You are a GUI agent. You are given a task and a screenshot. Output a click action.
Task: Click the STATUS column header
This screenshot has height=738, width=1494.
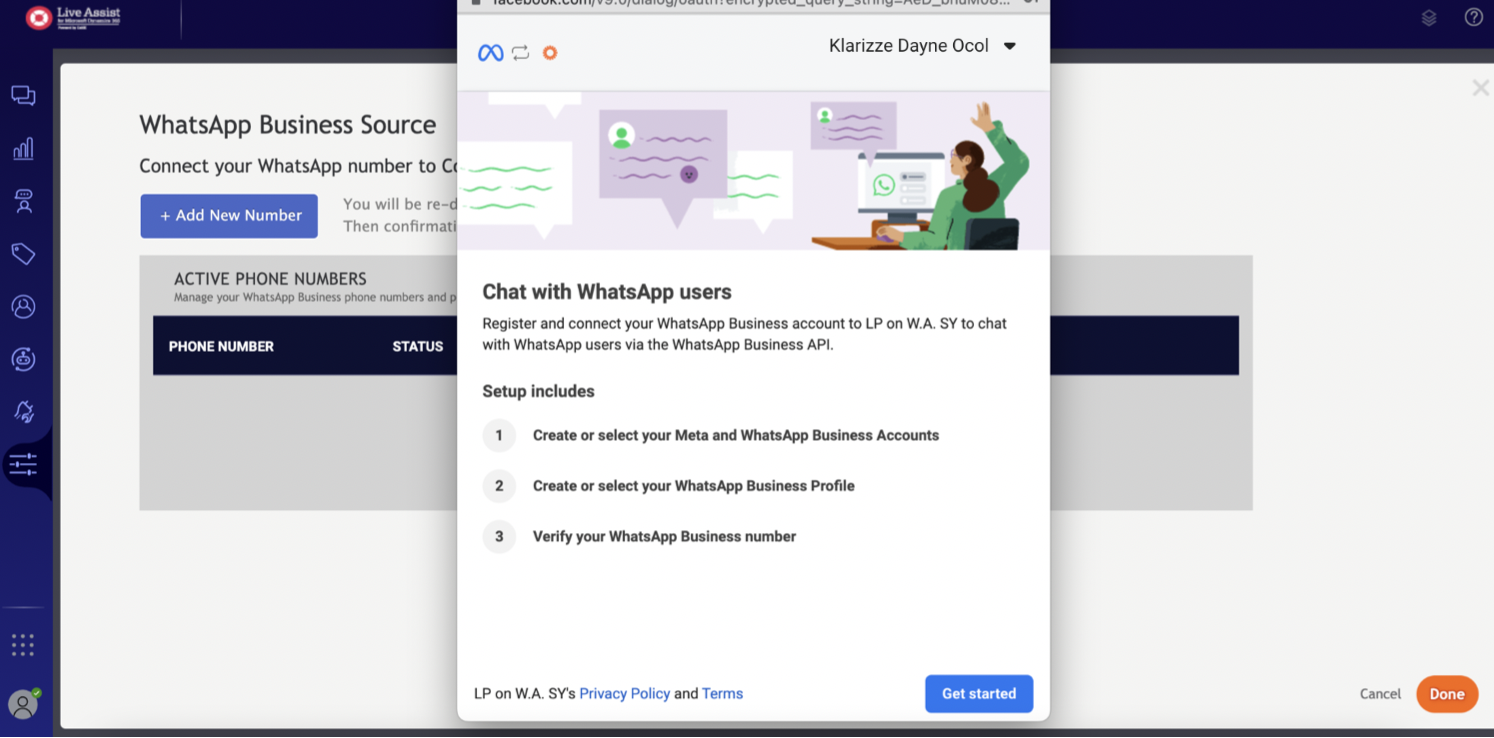[418, 346]
